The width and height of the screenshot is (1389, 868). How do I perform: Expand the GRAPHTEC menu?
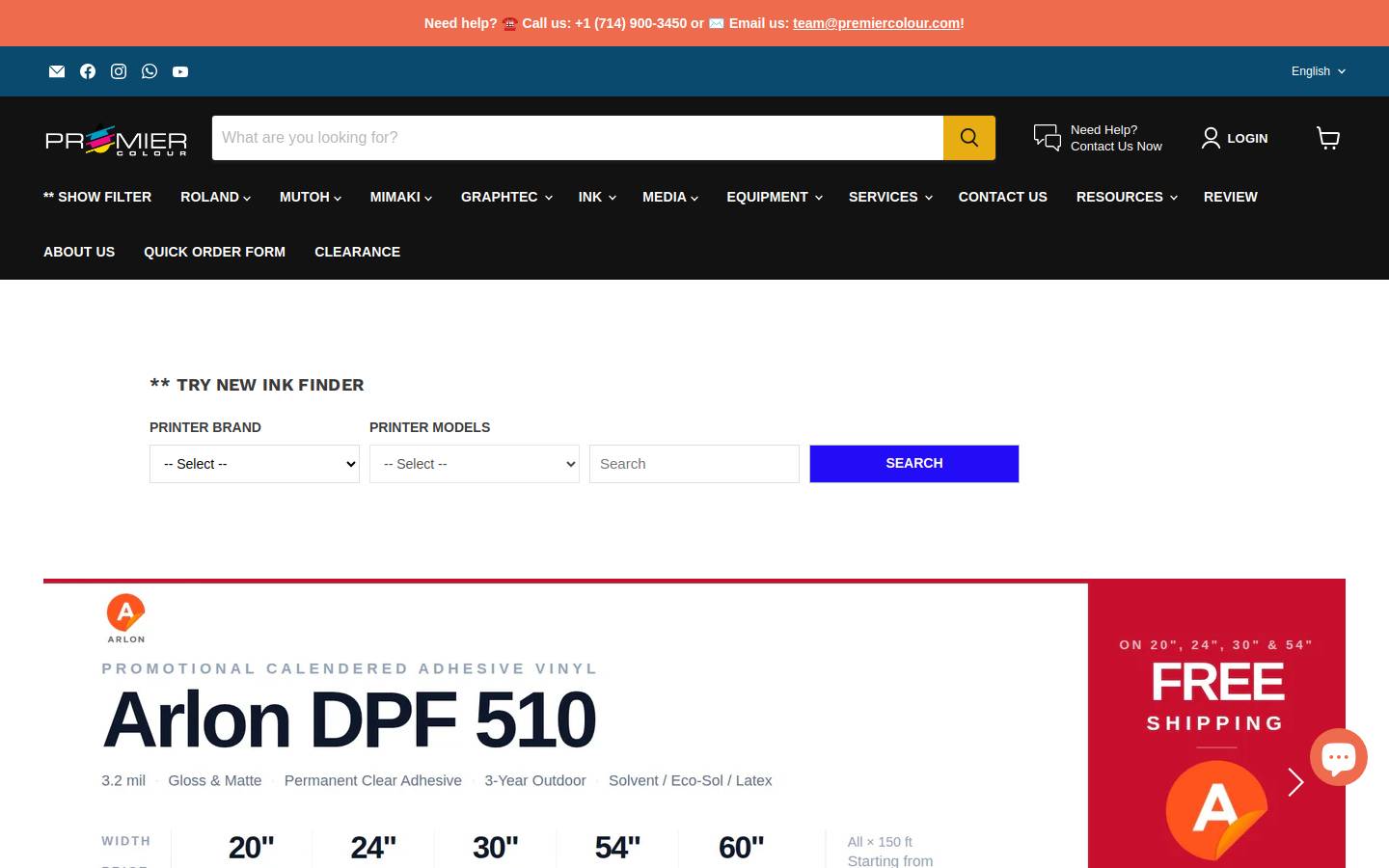click(x=506, y=197)
